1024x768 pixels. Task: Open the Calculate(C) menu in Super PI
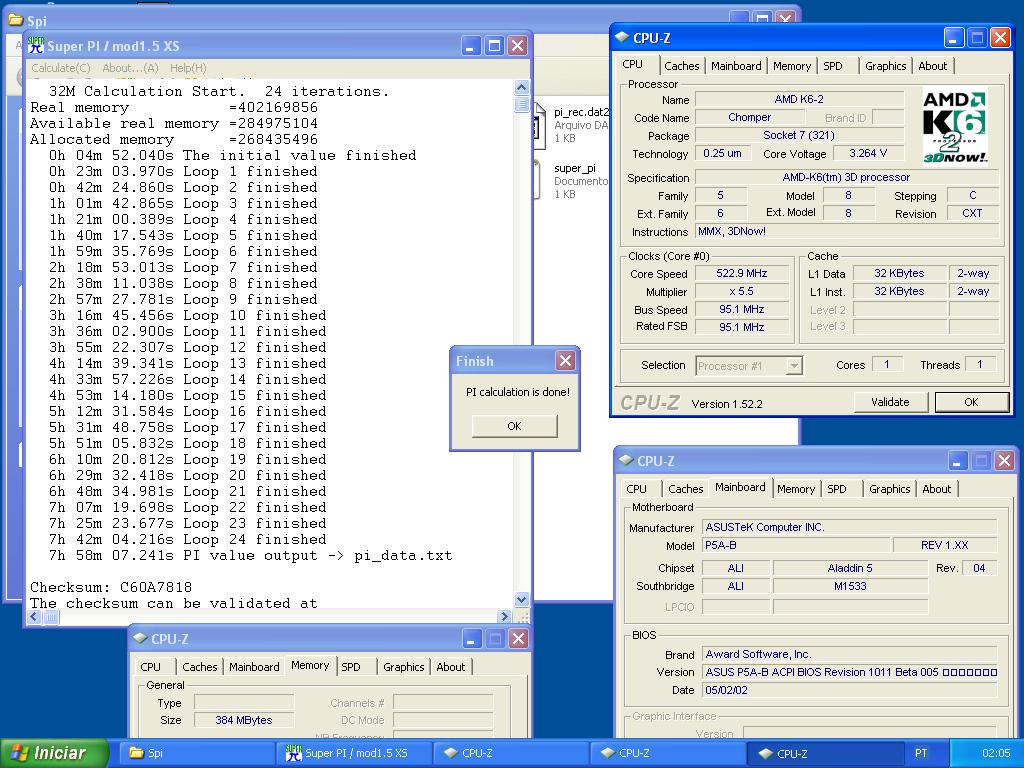61,68
